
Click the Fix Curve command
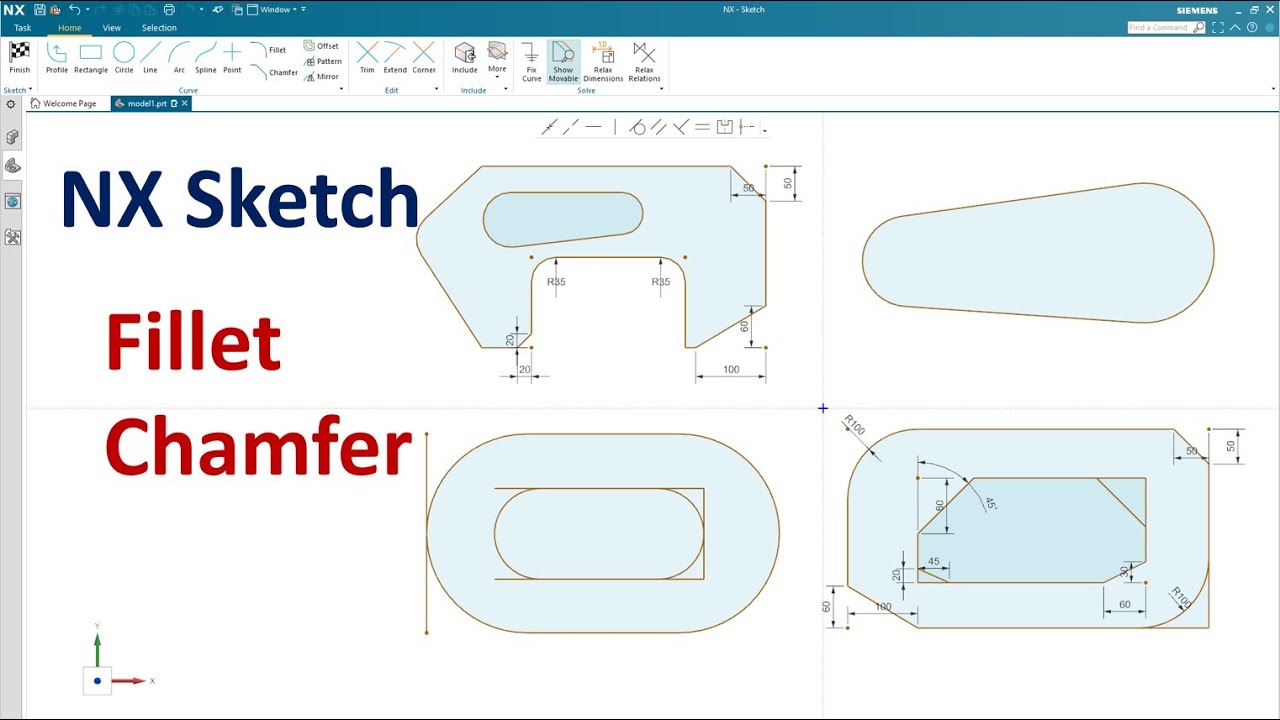[x=532, y=62]
